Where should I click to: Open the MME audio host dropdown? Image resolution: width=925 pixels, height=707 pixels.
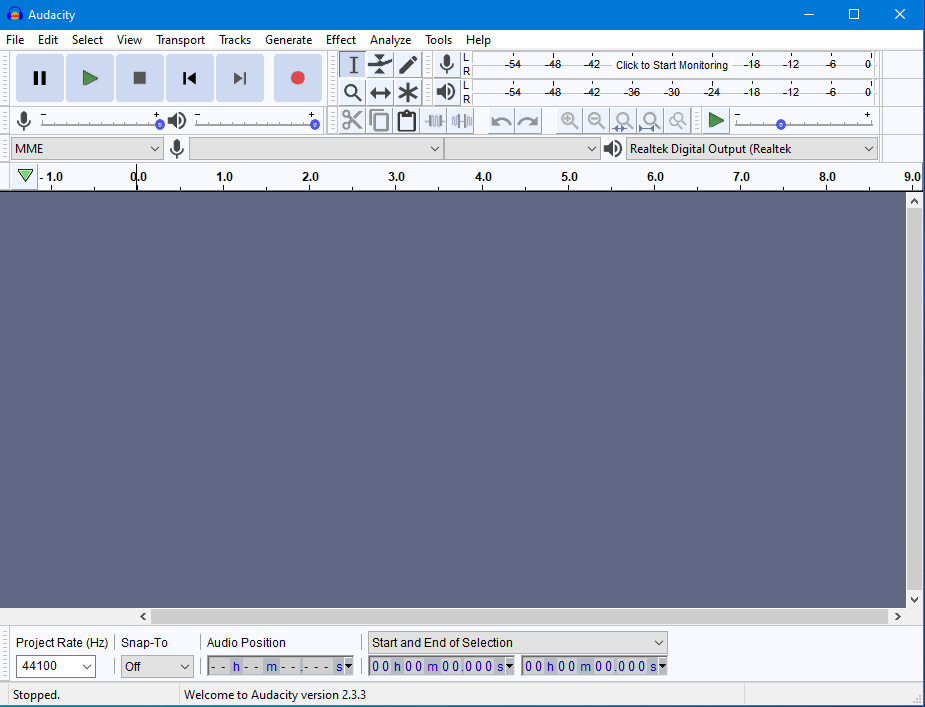[x=87, y=149]
